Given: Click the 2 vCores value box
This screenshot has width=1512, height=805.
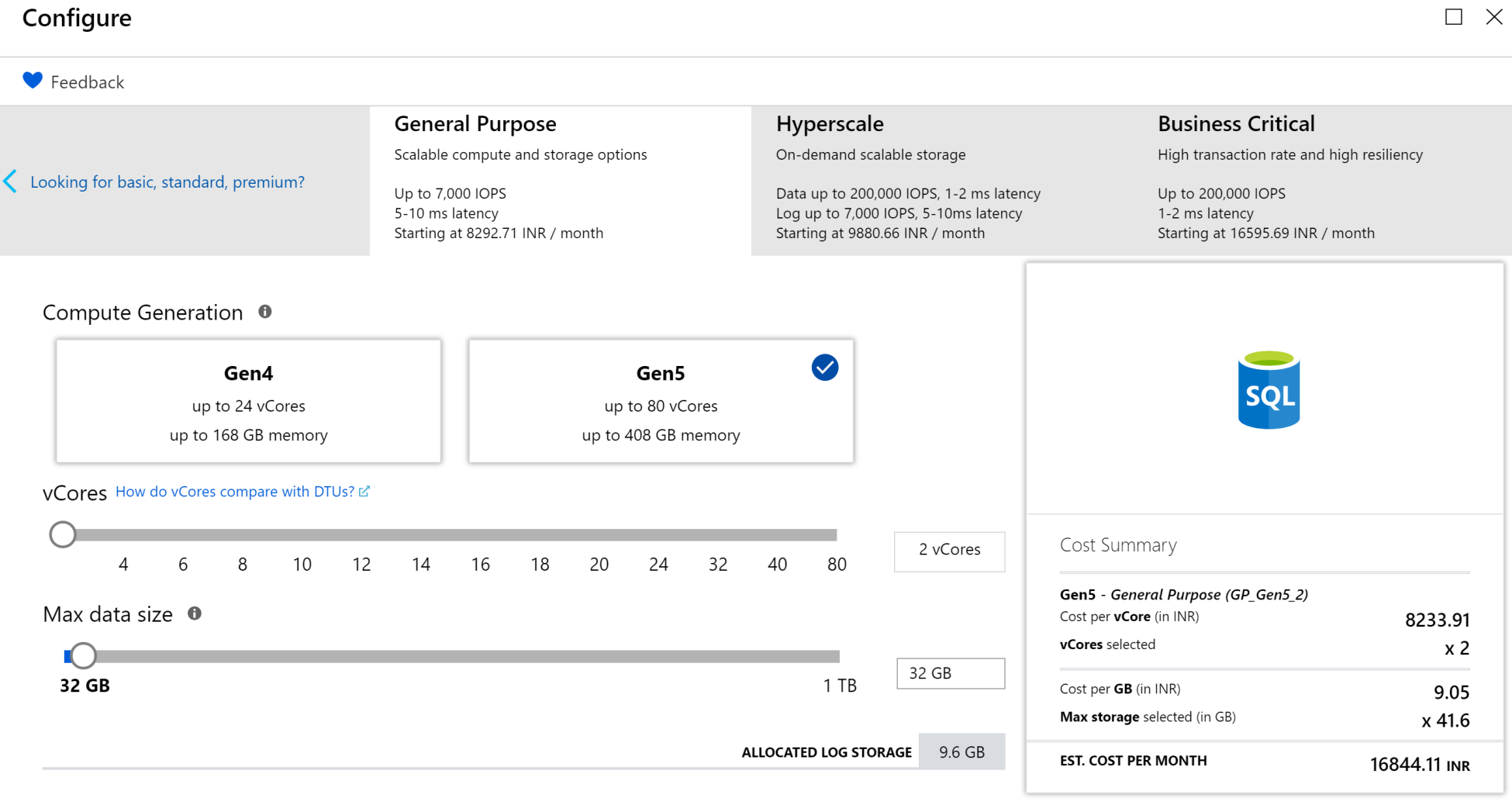Looking at the screenshot, I should (950, 551).
